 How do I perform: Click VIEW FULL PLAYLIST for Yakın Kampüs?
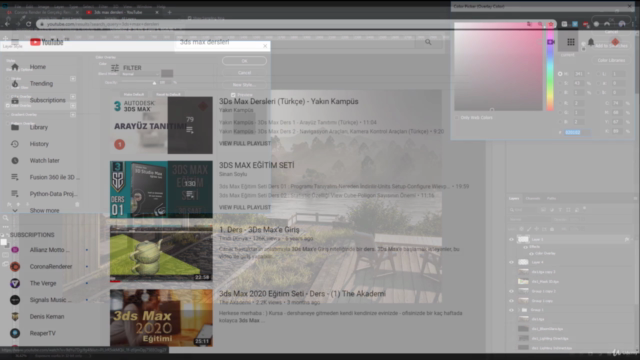[245, 144]
